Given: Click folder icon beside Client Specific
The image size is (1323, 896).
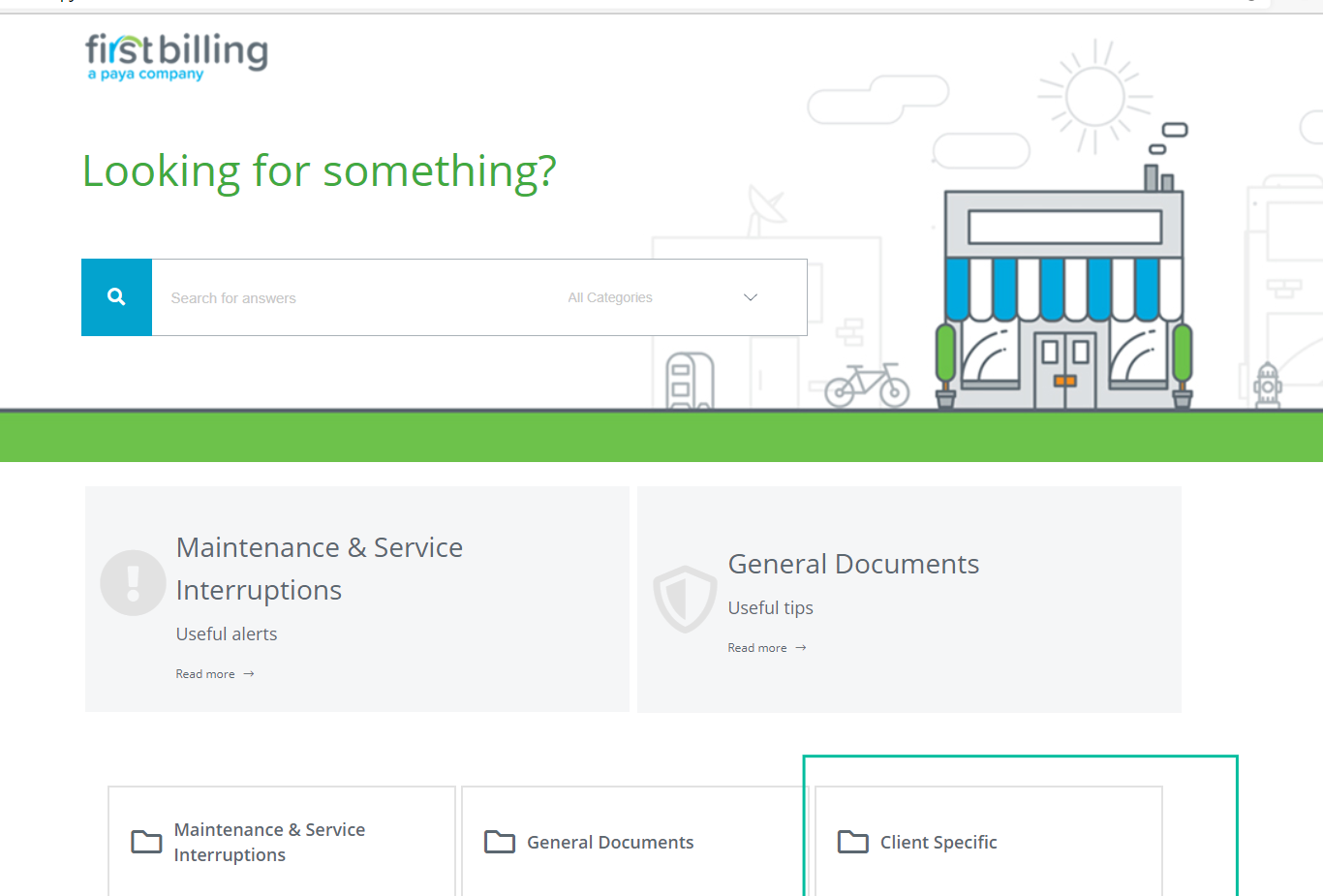Looking at the screenshot, I should [x=853, y=842].
